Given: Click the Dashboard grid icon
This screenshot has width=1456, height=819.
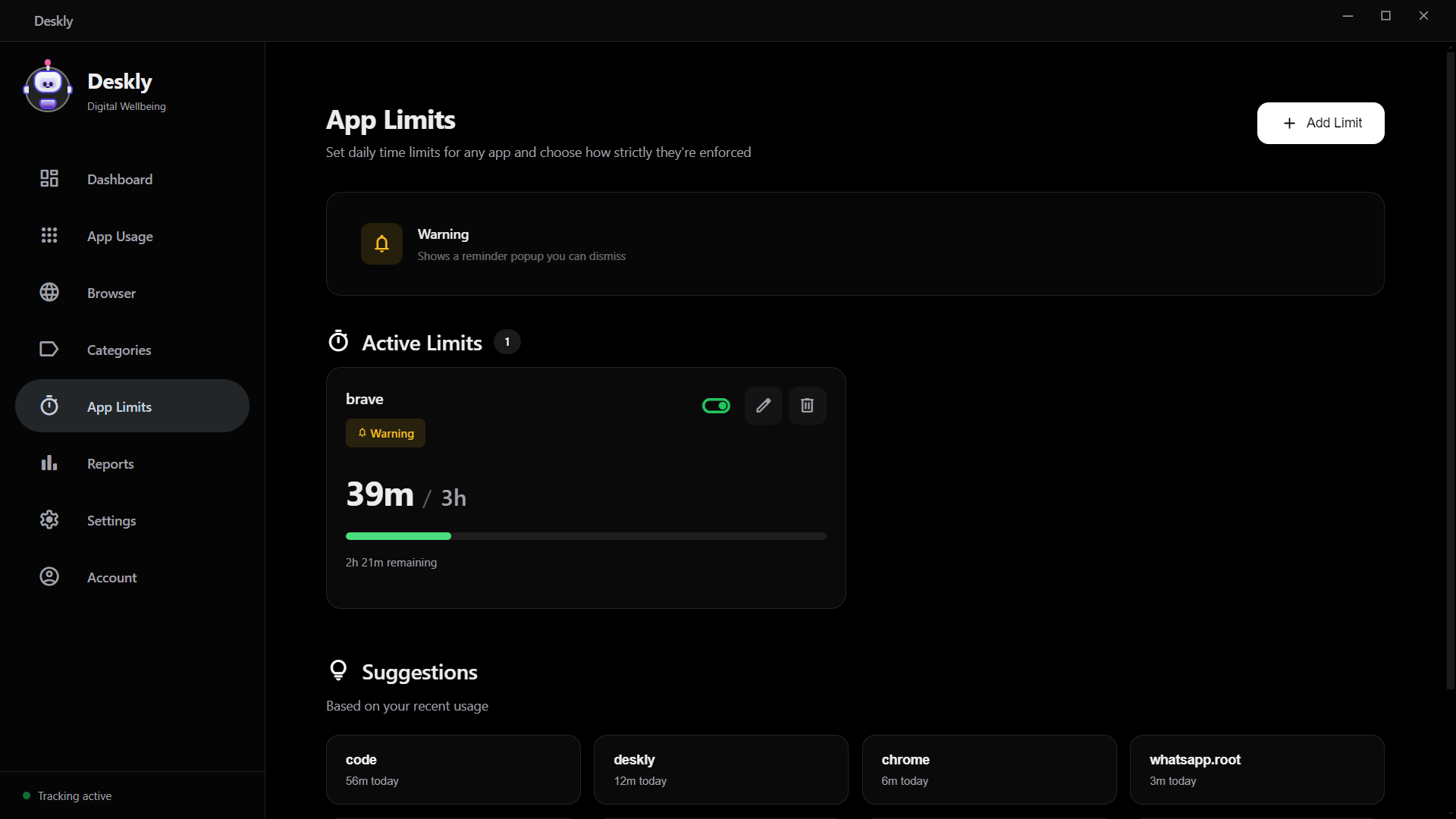Looking at the screenshot, I should (49, 179).
